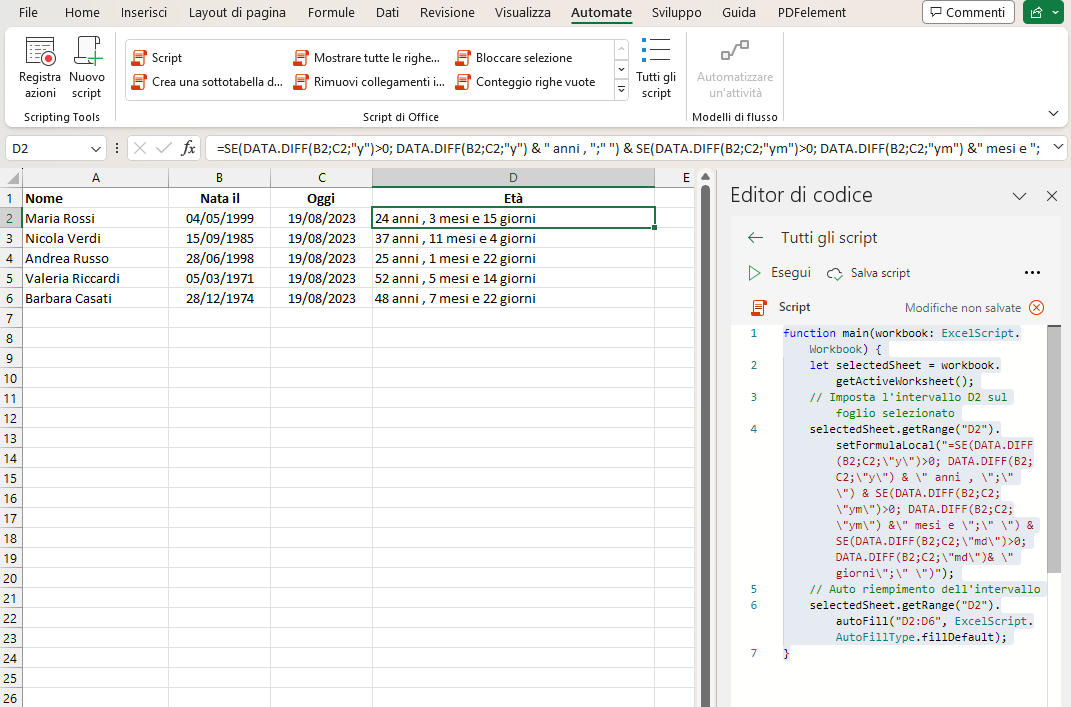The width and height of the screenshot is (1071, 707).
Task: Open the Inserisci tab
Action: [x=143, y=12]
